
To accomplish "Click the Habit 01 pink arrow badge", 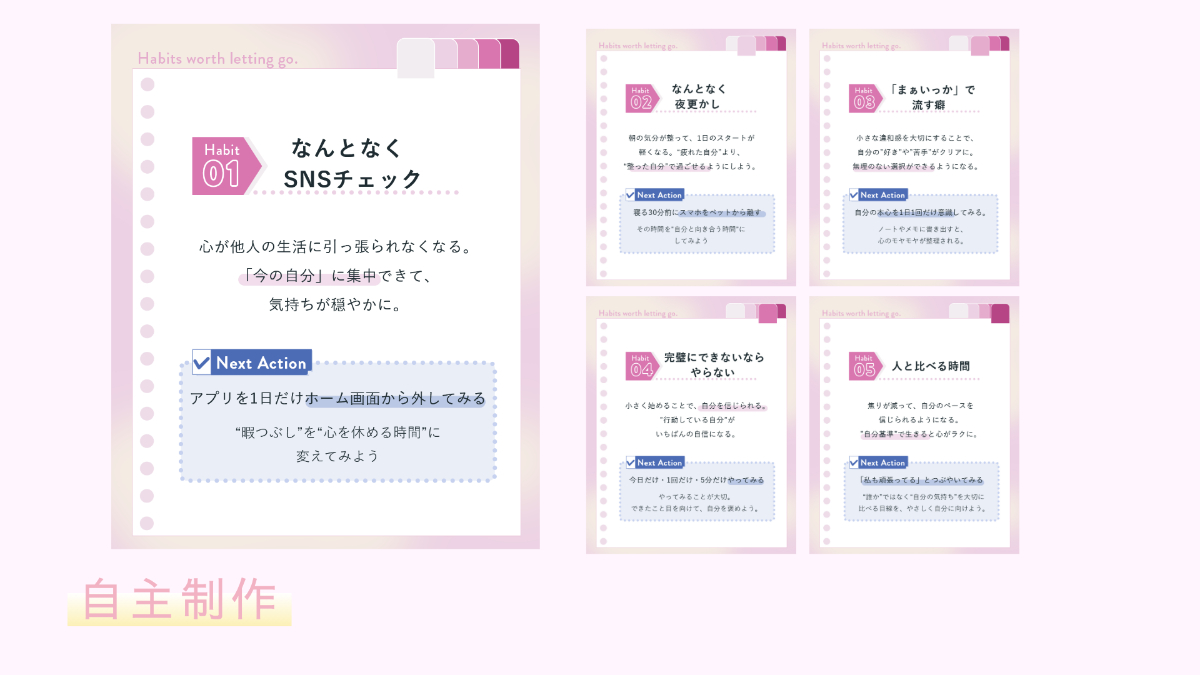I will point(226,166).
